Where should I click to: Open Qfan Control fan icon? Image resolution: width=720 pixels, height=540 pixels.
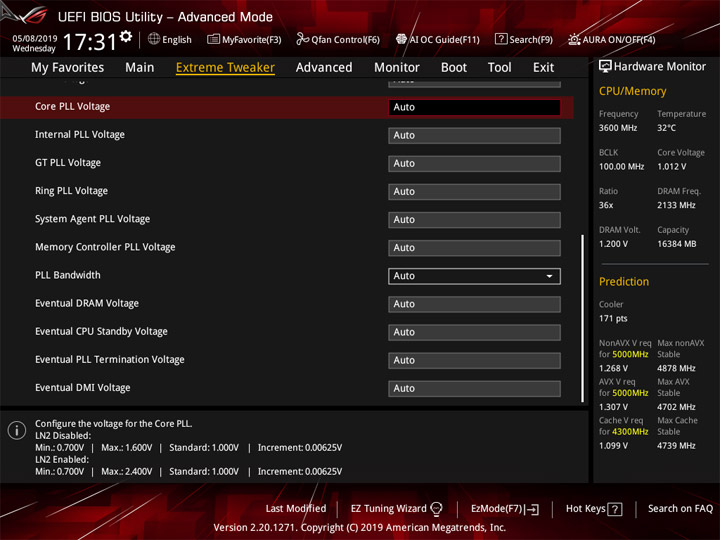pos(303,39)
